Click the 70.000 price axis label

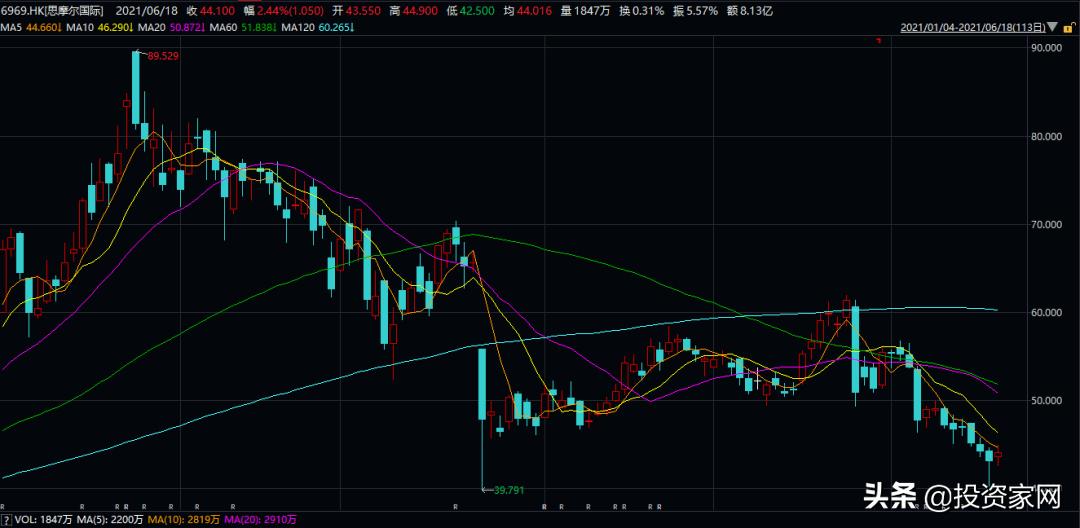coord(1046,224)
